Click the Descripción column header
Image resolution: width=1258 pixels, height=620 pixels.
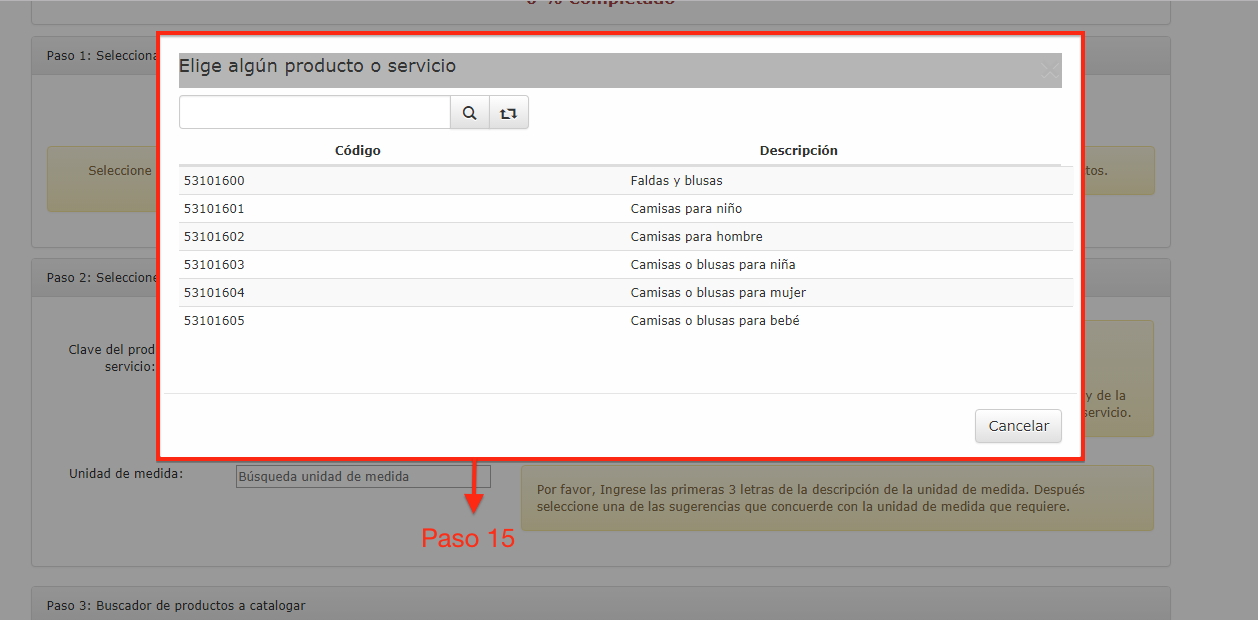pyautogui.click(x=798, y=151)
